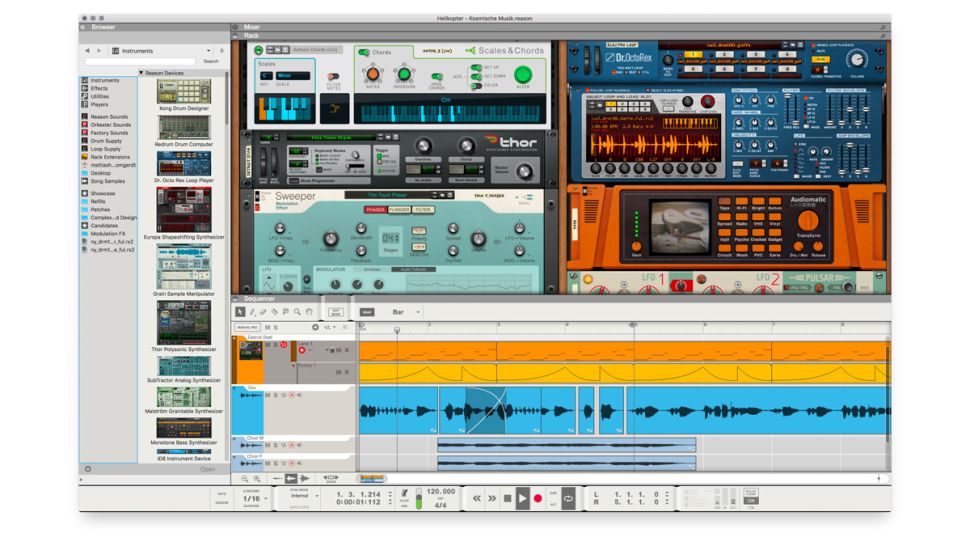This screenshot has width=970, height=546.
Task: Click the Run button on Dr. Octo Rex
Action: pyautogui.click(x=821, y=59)
